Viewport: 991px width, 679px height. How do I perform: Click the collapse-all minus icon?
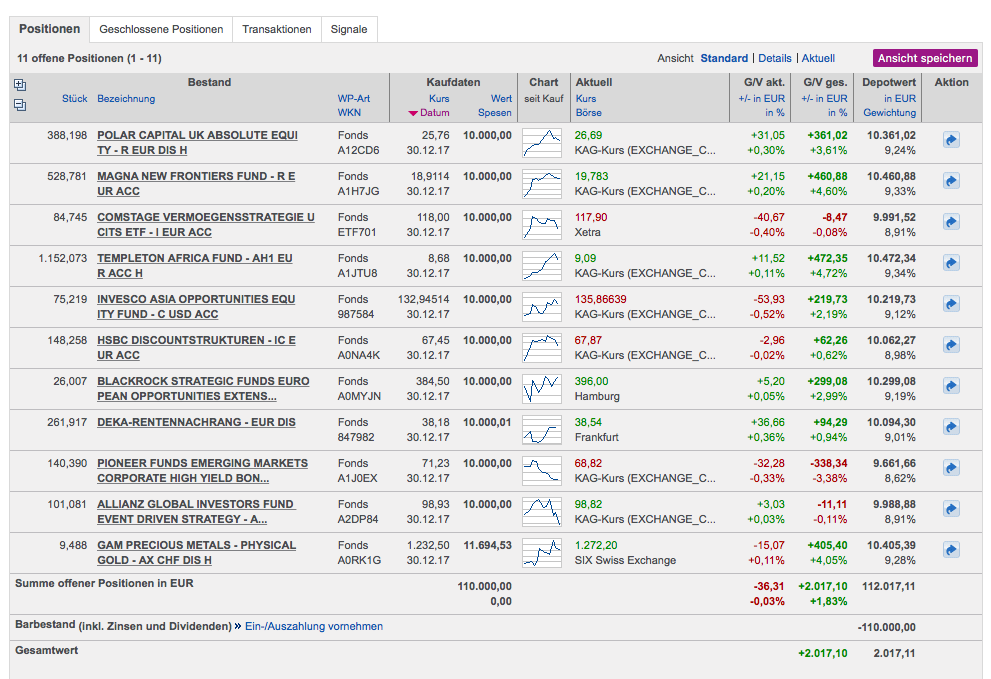(20, 104)
